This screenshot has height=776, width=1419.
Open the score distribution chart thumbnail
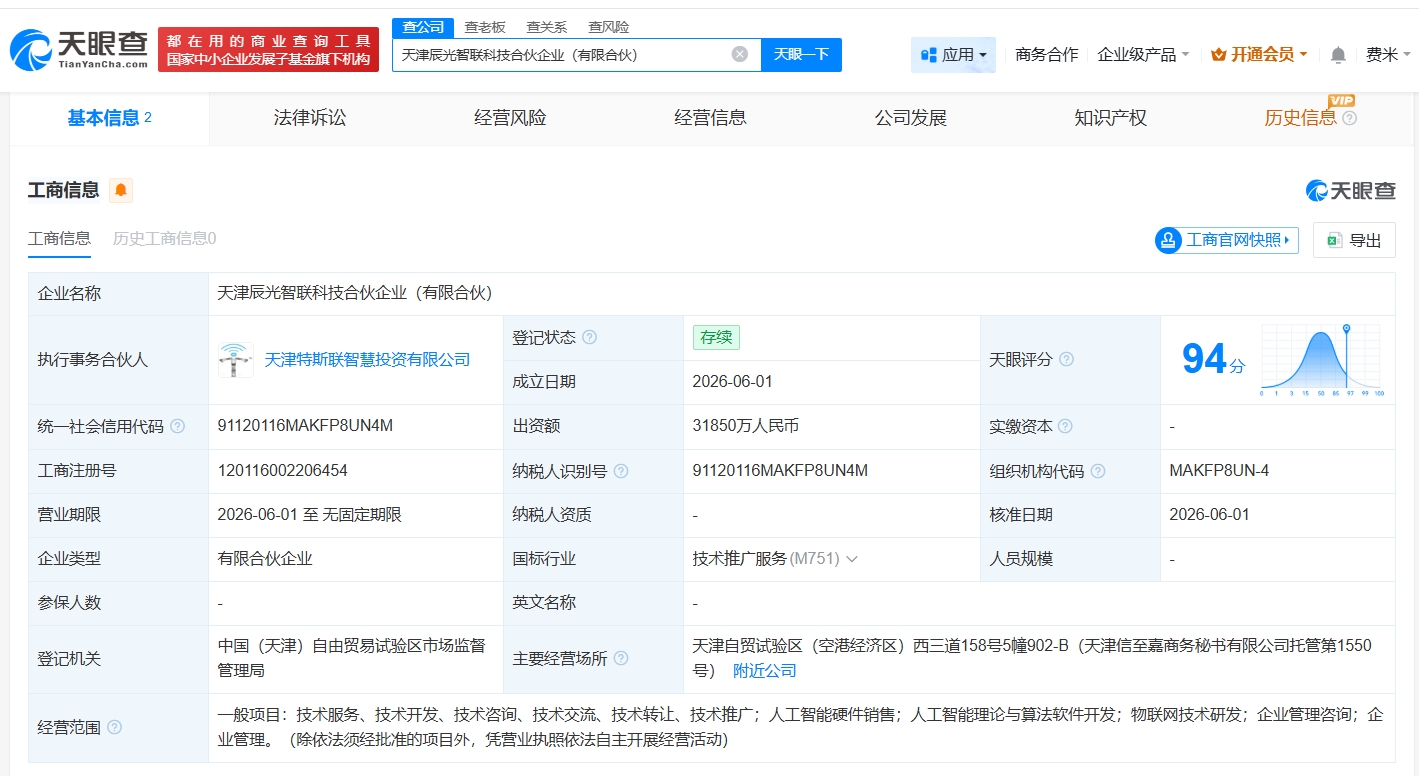[1321, 359]
